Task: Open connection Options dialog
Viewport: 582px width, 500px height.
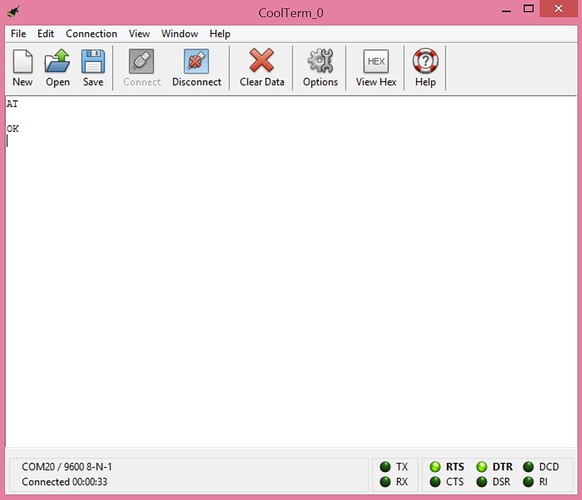Action: (320, 68)
